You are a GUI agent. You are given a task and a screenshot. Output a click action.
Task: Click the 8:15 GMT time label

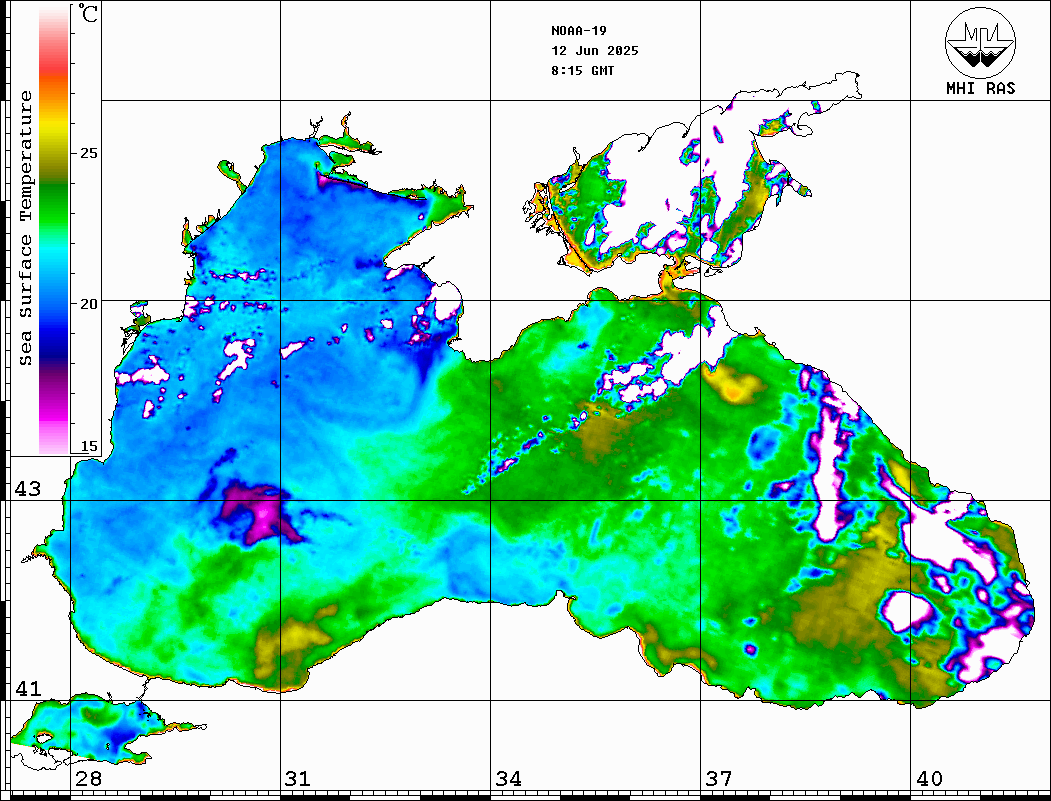pyautogui.click(x=583, y=71)
